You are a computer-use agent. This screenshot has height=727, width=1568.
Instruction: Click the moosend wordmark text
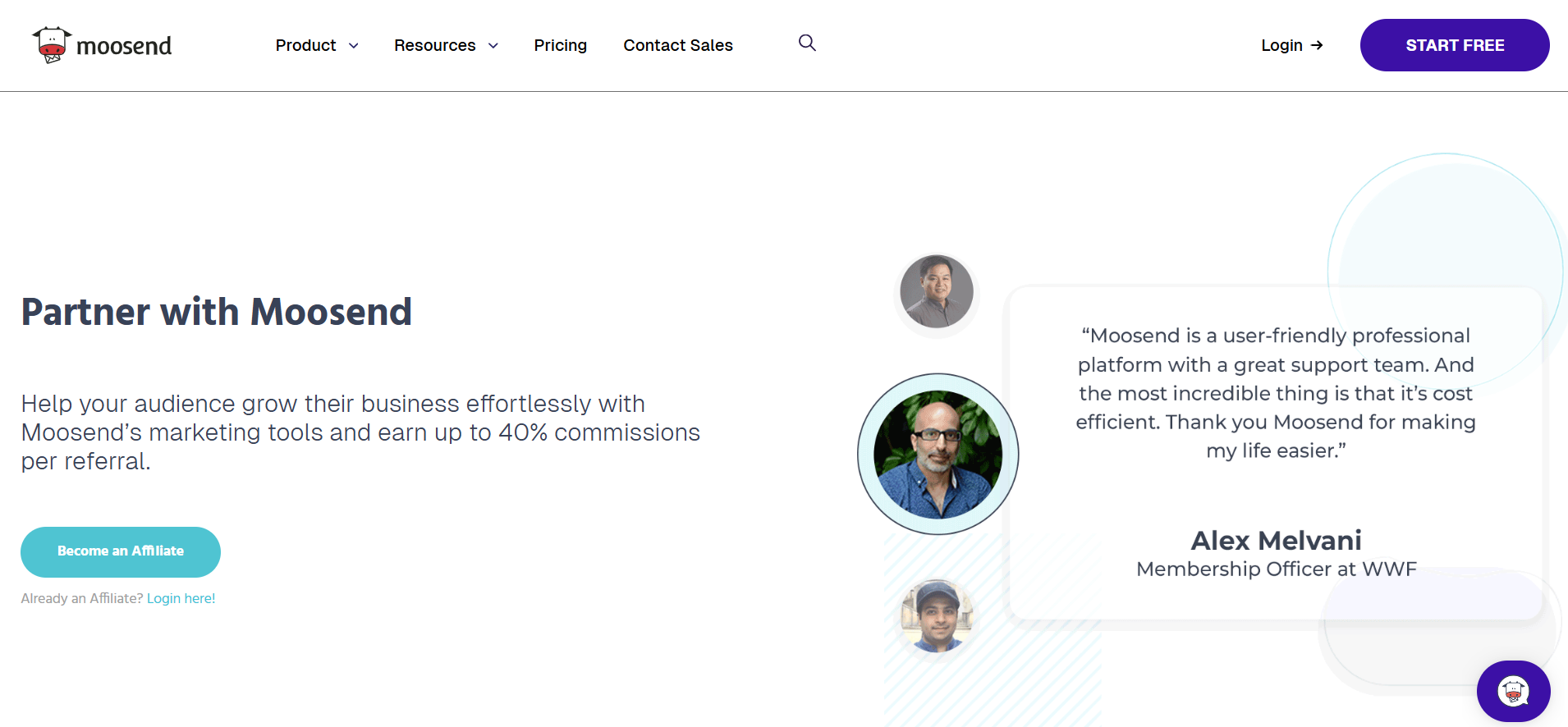pyautogui.click(x=124, y=46)
